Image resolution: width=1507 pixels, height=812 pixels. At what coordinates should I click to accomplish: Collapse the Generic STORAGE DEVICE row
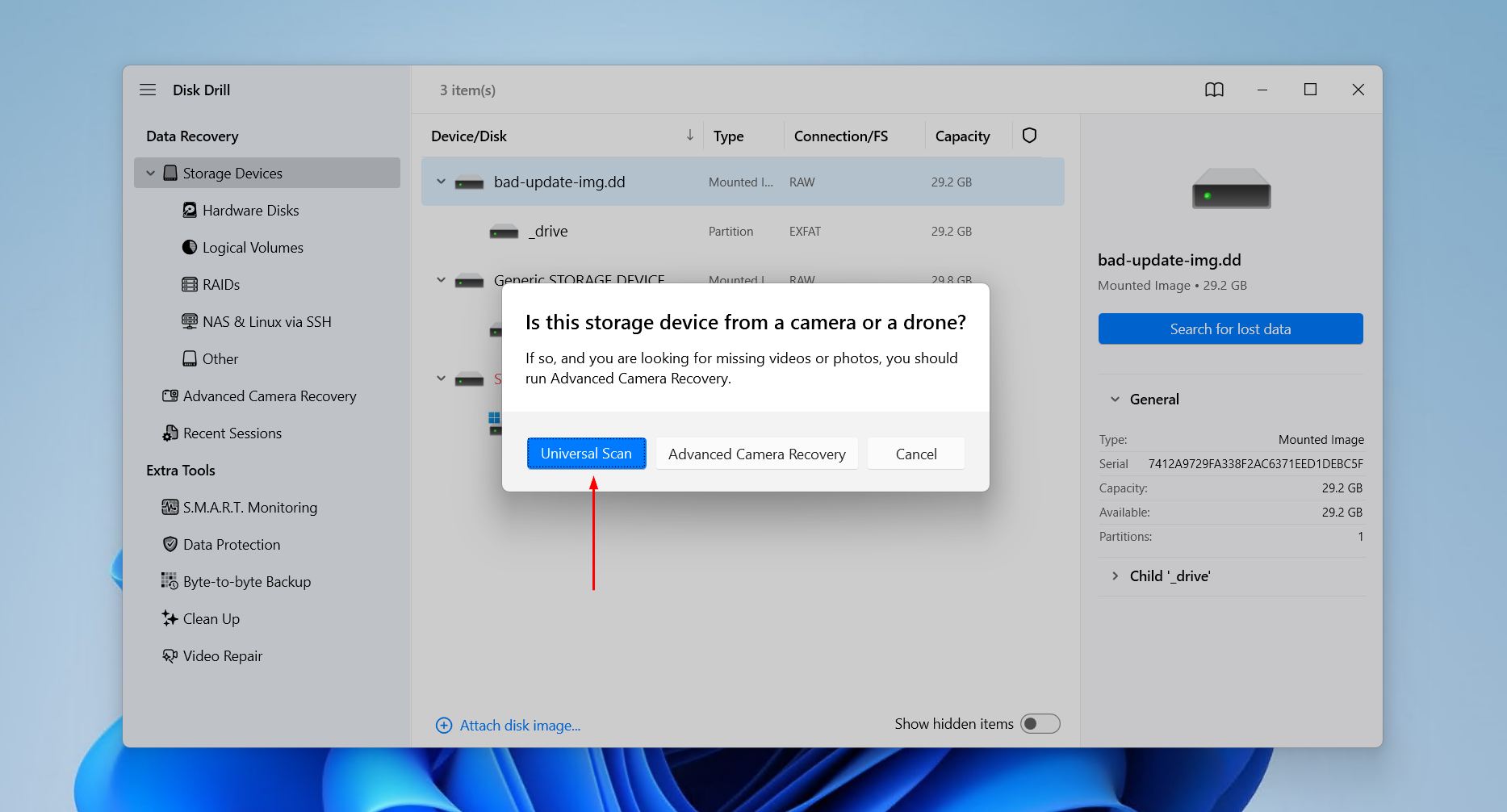click(x=441, y=280)
